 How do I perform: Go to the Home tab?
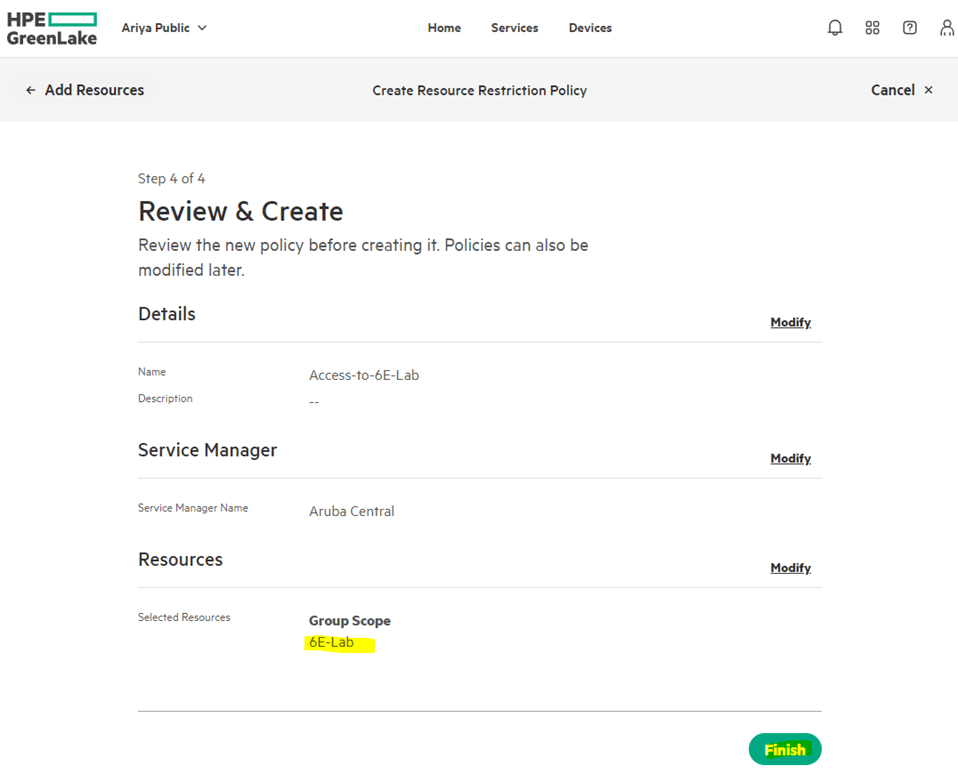pyautogui.click(x=444, y=28)
